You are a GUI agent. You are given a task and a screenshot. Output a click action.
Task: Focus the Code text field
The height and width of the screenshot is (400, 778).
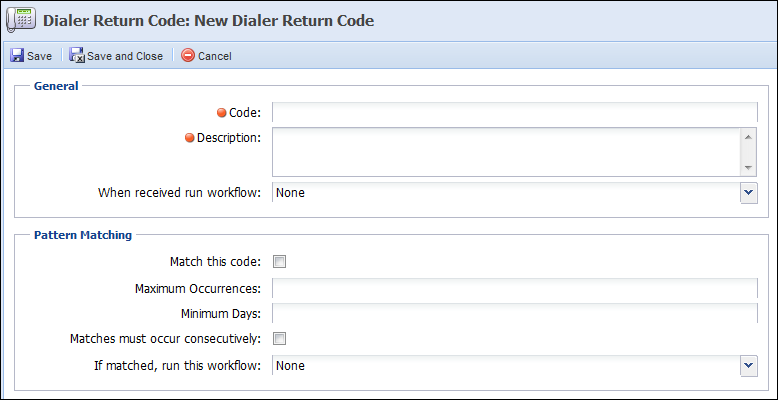(515, 112)
